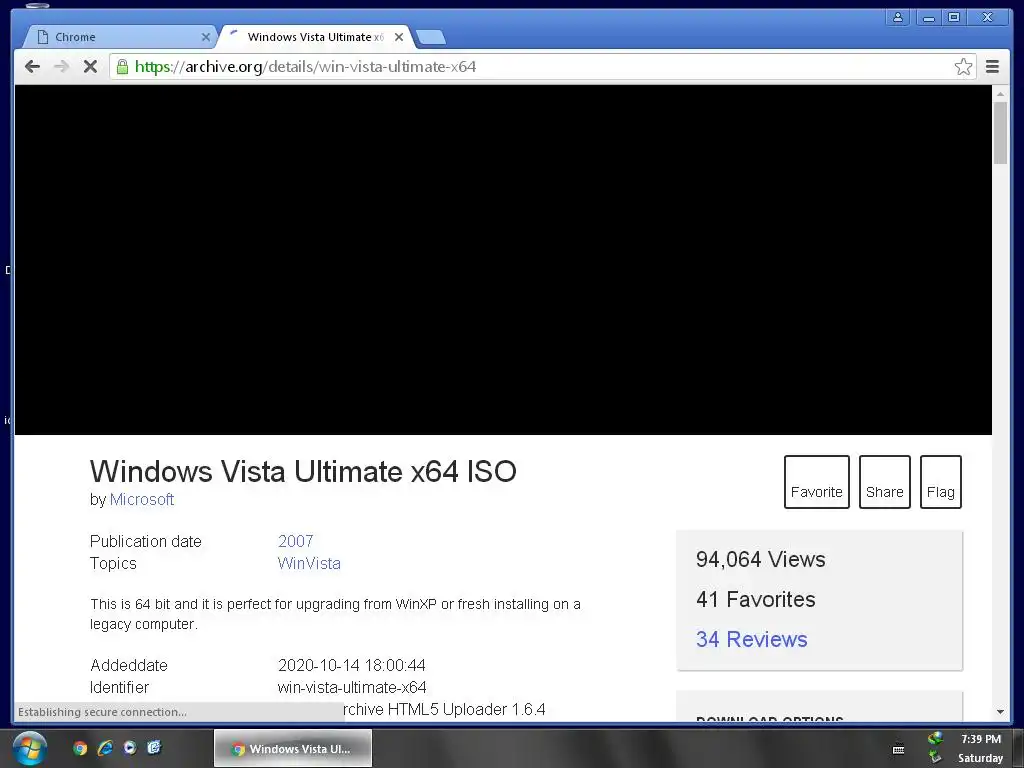Close the first 'Chrome' tab
Image resolution: width=1024 pixels, height=768 pixels.
click(x=206, y=37)
